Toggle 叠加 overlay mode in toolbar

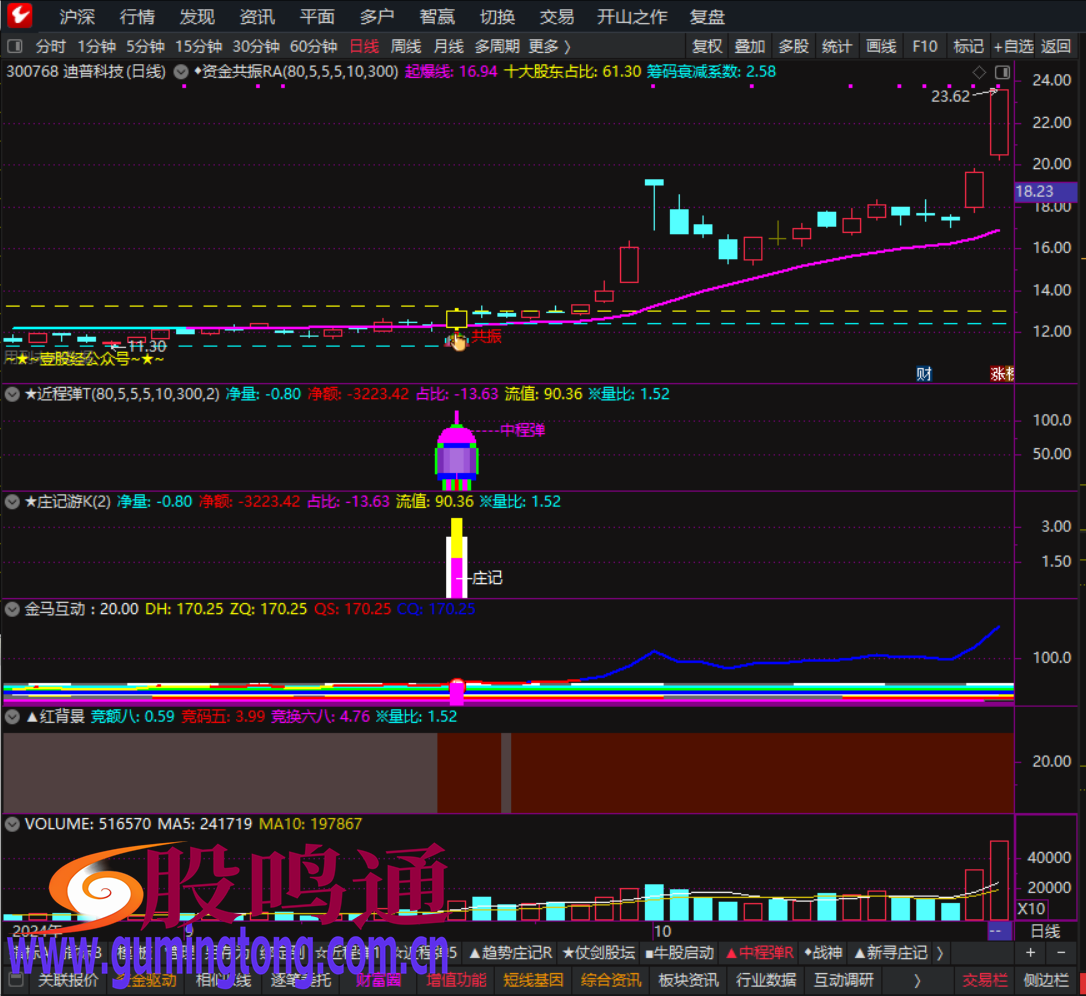click(x=749, y=46)
